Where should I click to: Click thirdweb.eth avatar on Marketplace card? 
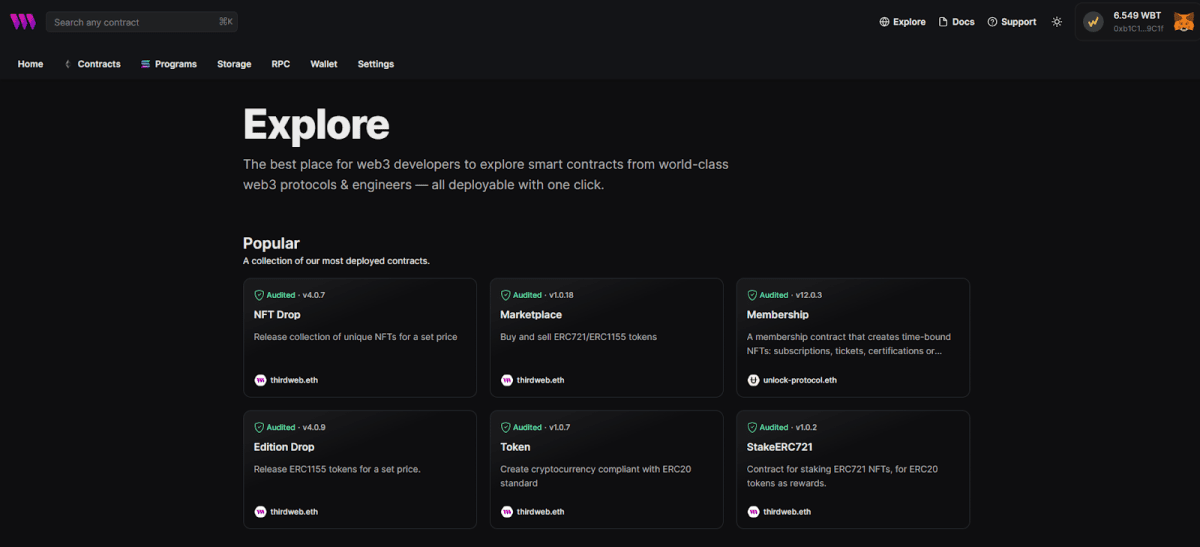[506, 380]
